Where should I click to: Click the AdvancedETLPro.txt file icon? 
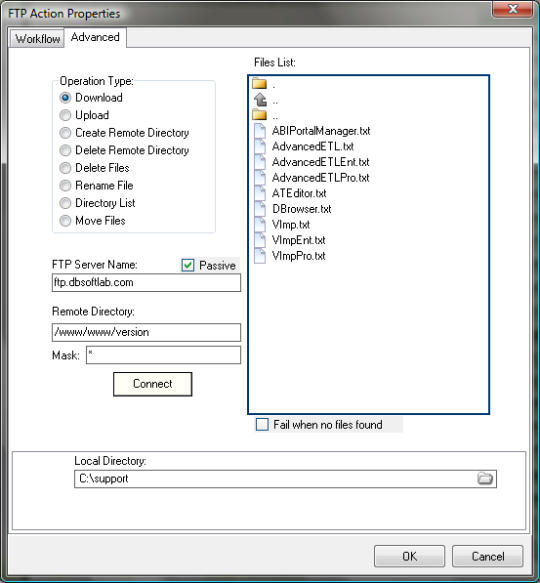click(260, 178)
